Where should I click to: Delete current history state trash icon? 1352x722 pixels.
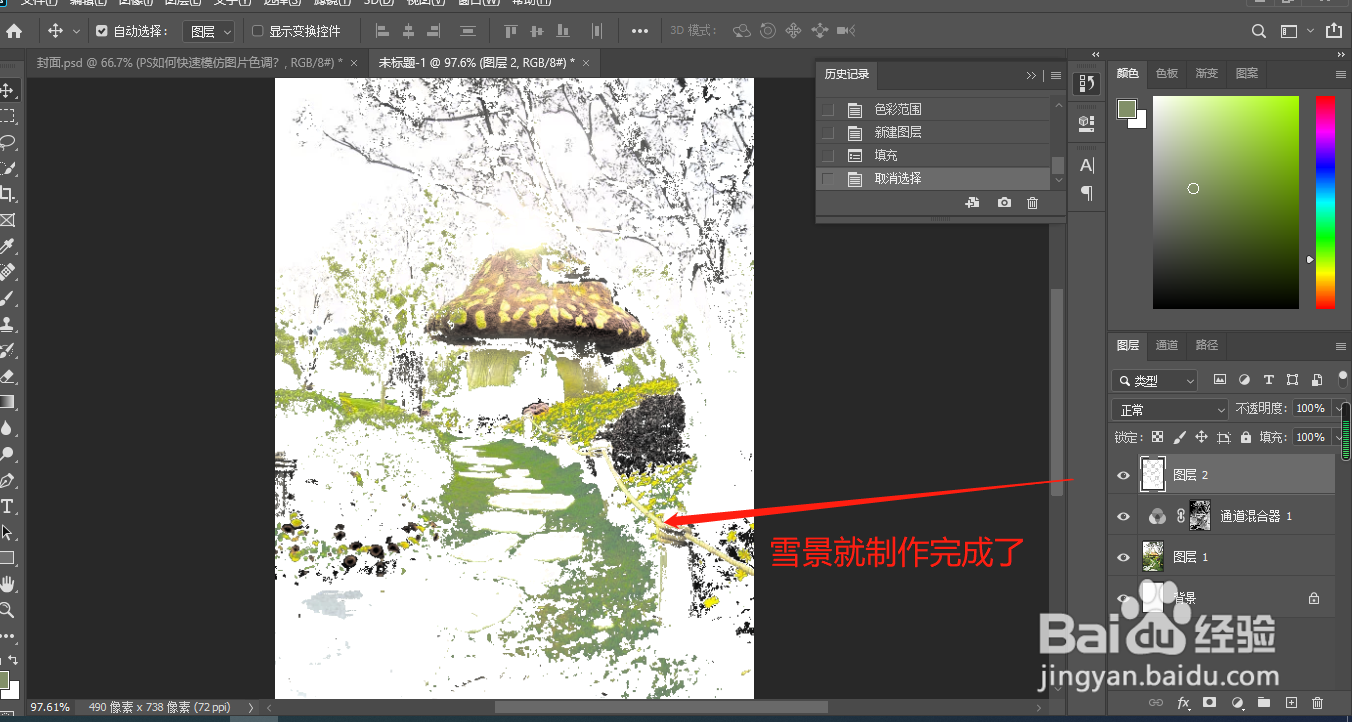point(1033,203)
